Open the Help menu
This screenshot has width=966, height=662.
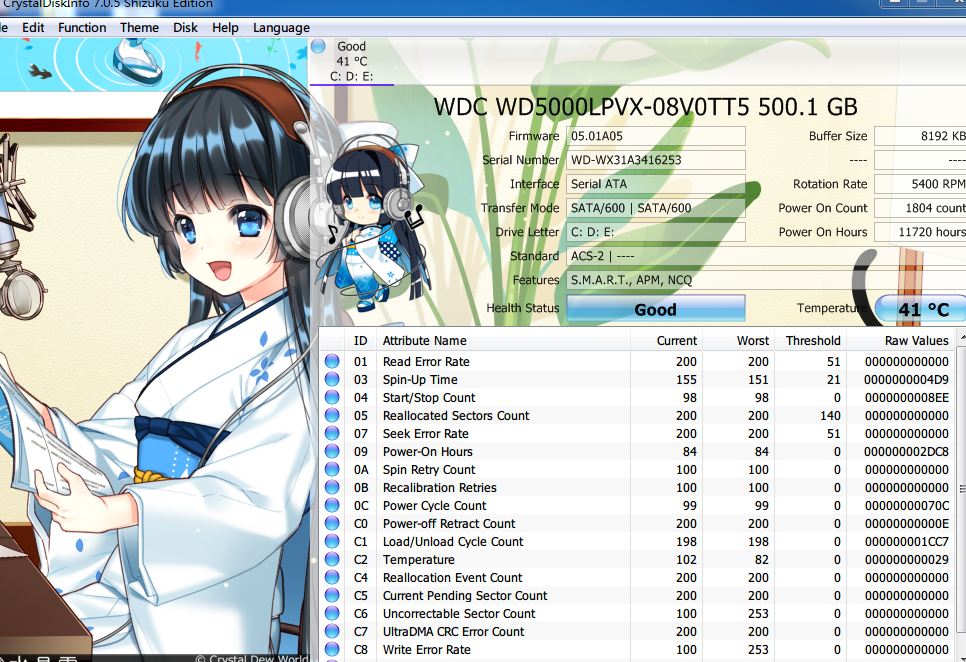pyautogui.click(x=225, y=28)
